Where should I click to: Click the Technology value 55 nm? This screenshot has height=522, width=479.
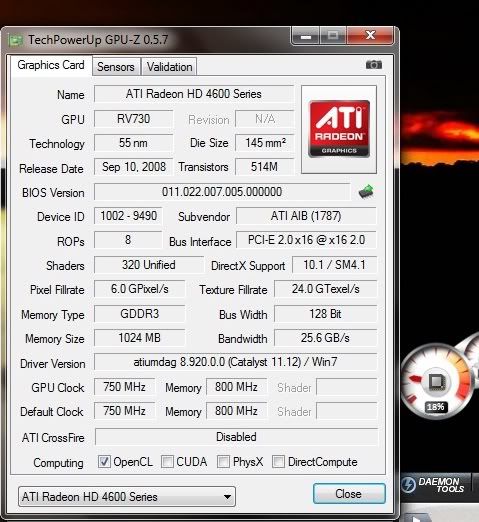tap(134, 143)
